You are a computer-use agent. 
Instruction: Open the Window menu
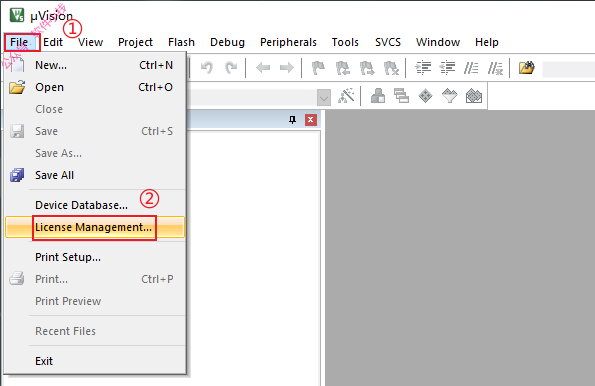coord(438,42)
